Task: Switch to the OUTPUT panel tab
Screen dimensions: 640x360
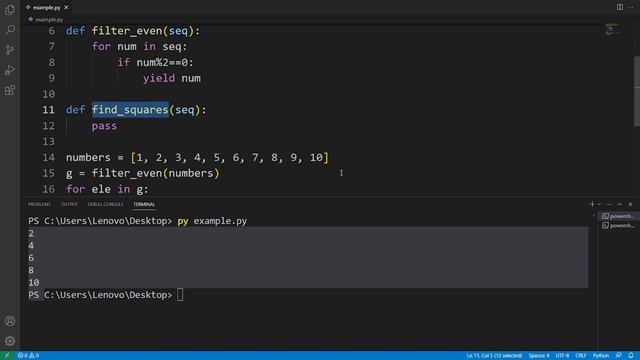Action: [69, 204]
